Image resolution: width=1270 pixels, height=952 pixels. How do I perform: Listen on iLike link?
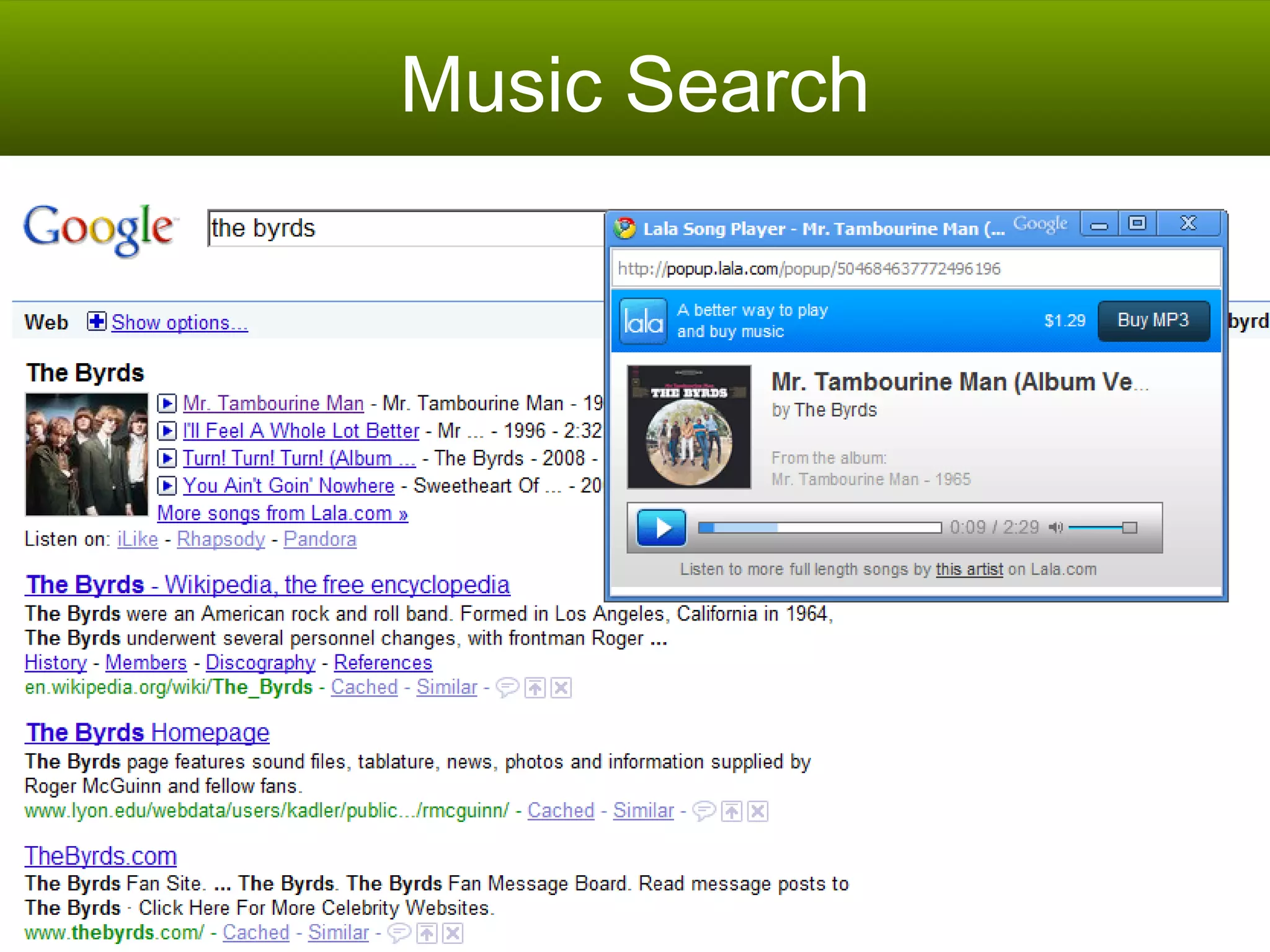click(138, 539)
